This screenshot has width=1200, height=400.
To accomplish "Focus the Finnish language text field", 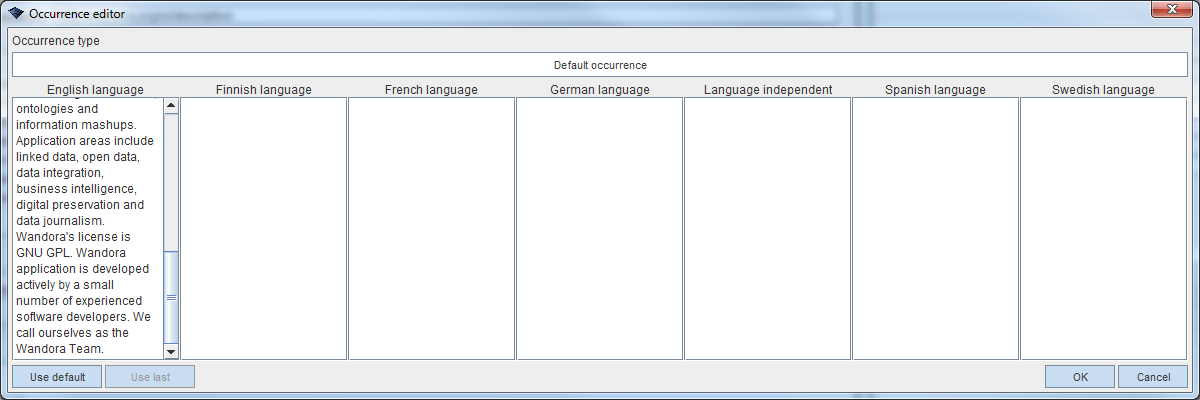I will click(x=264, y=228).
